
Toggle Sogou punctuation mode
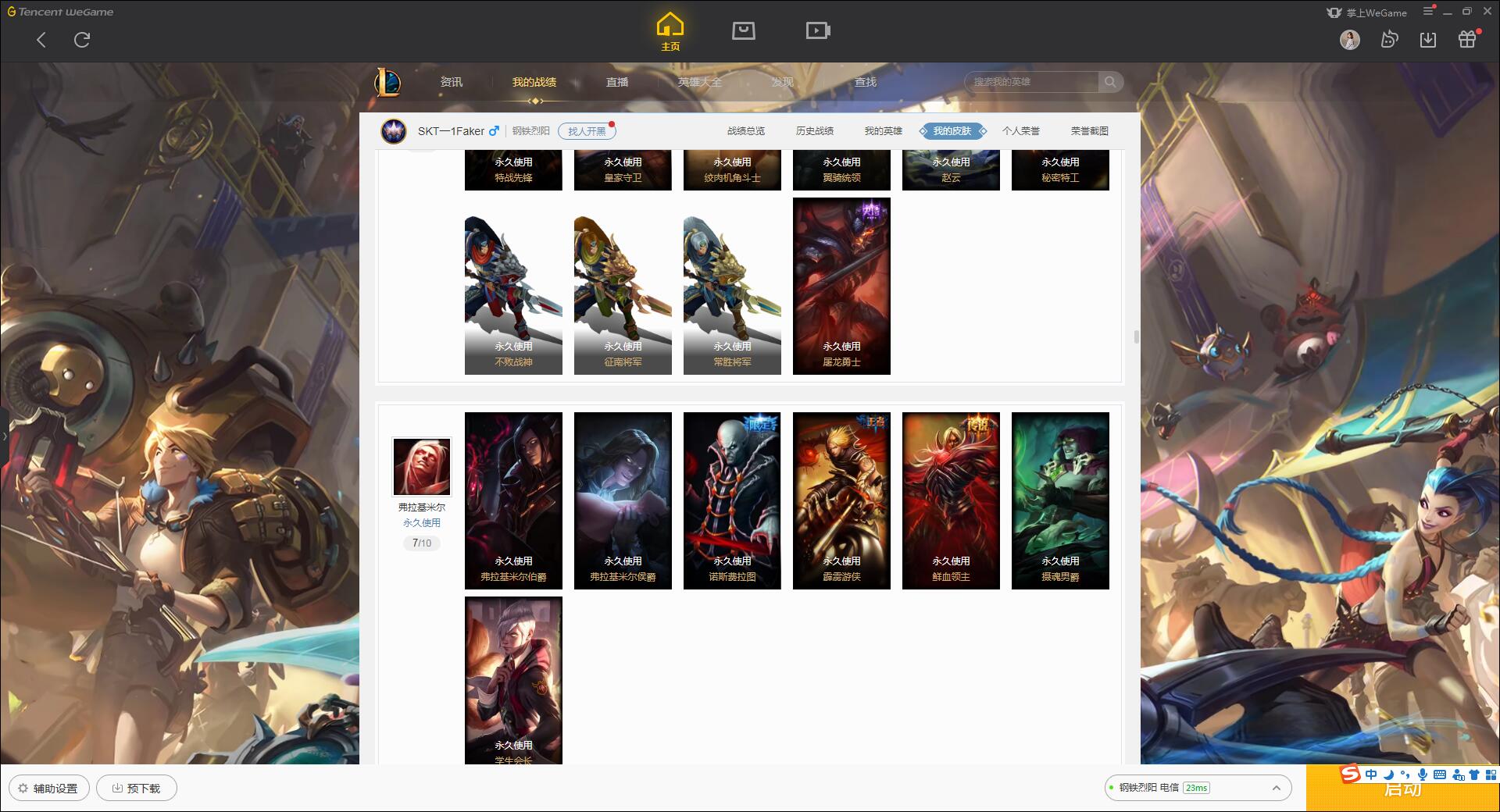point(1405,775)
